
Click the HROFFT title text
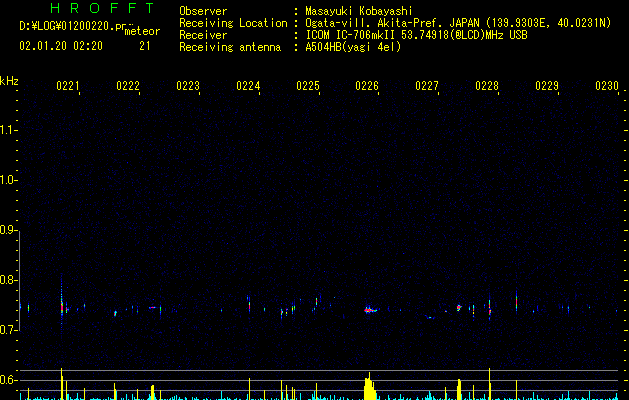(x=103, y=8)
